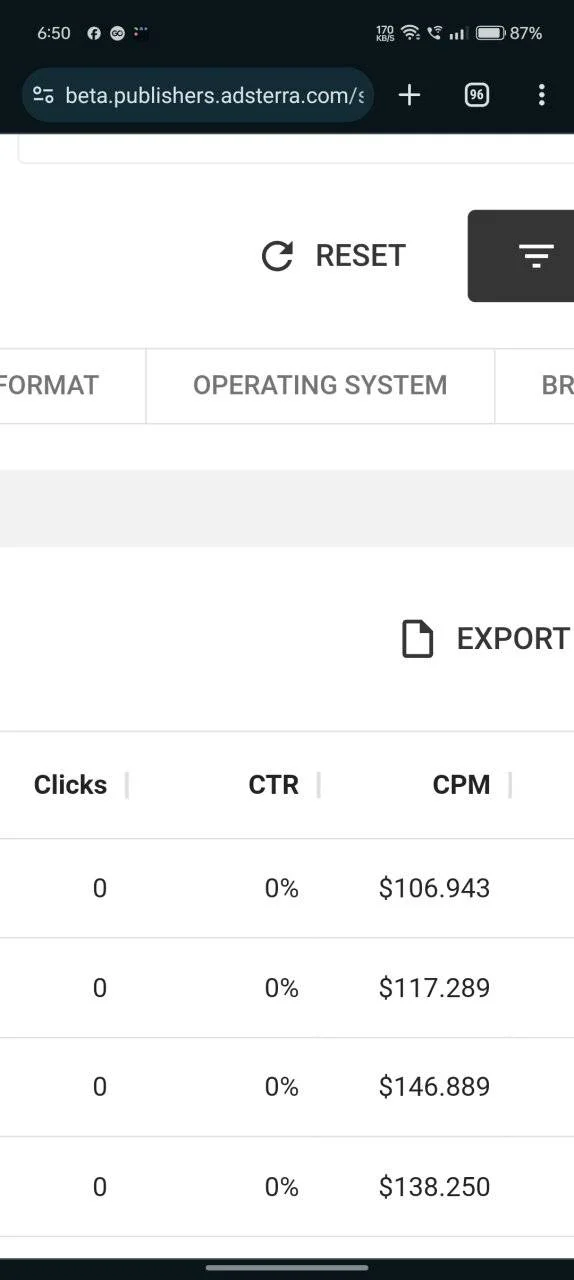
Task: Sort the table by Clicks column
Action: pyautogui.click(x=70, y=785)
